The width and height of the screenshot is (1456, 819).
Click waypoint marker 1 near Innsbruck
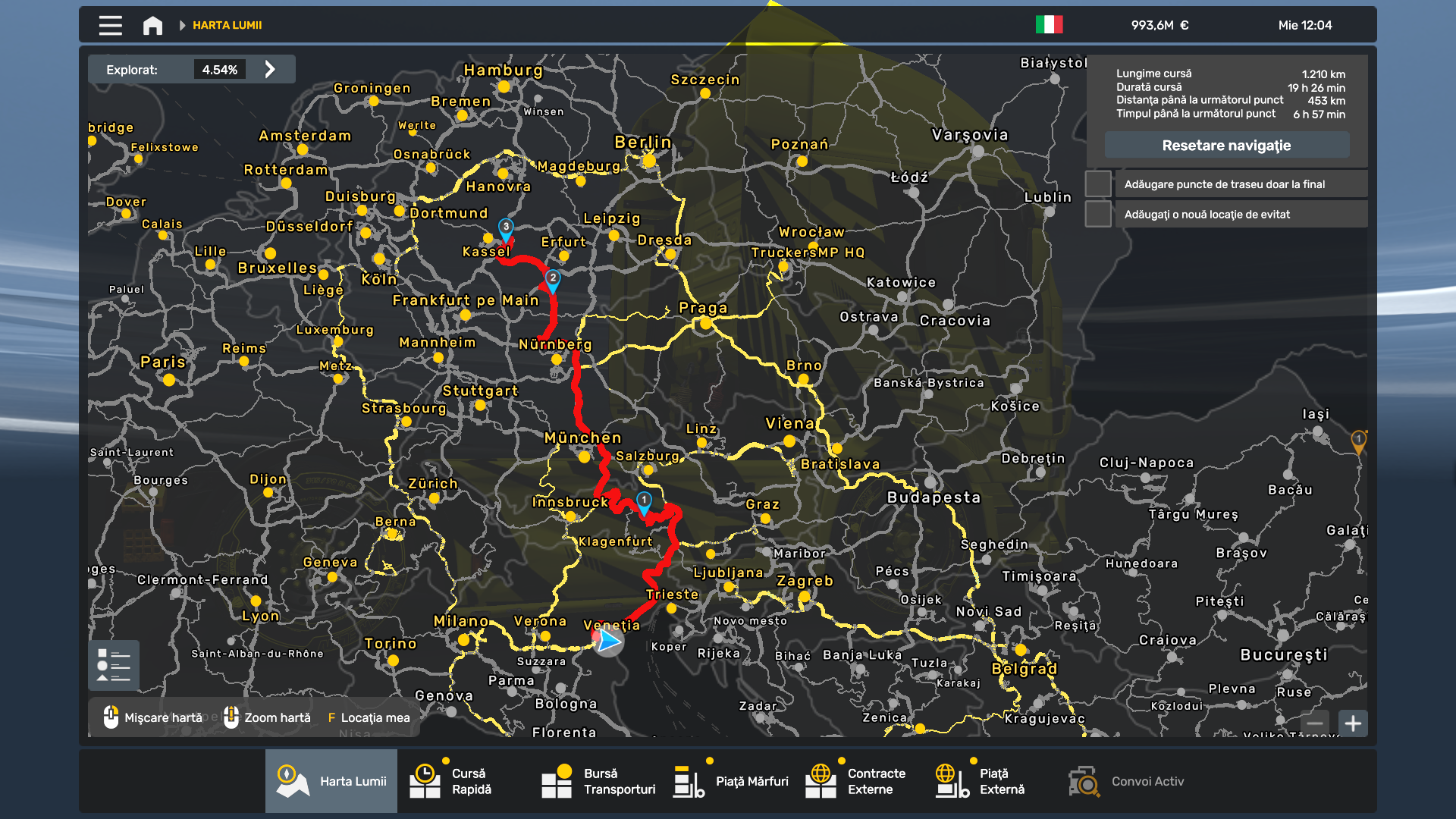click(644, 501)
